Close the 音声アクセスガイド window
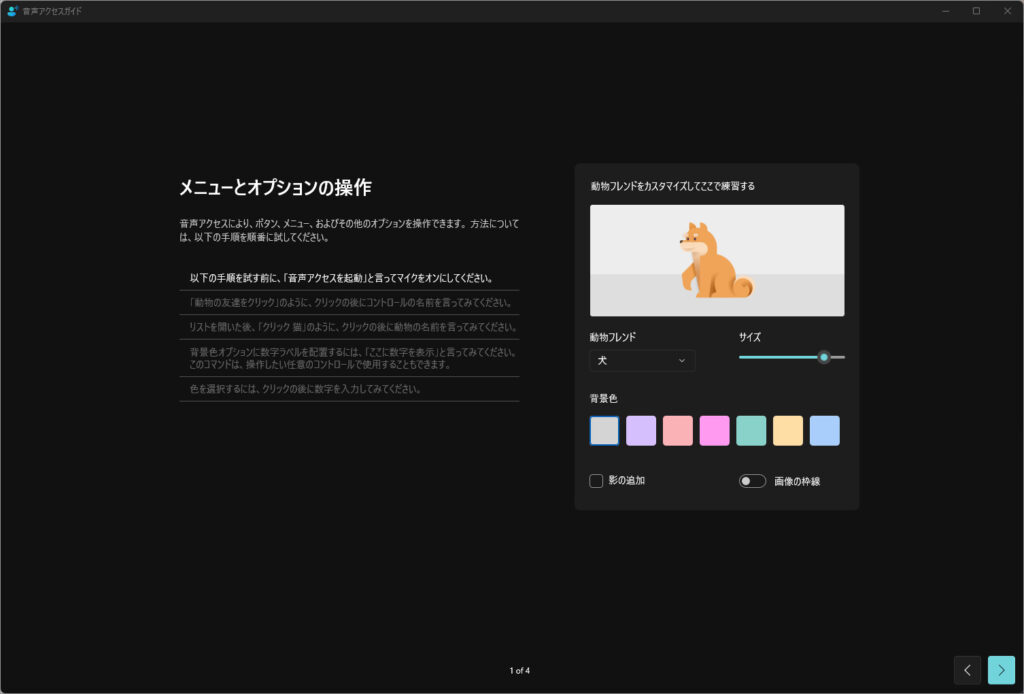The height and width of the screenshot is (694, 1024). 1007,11
